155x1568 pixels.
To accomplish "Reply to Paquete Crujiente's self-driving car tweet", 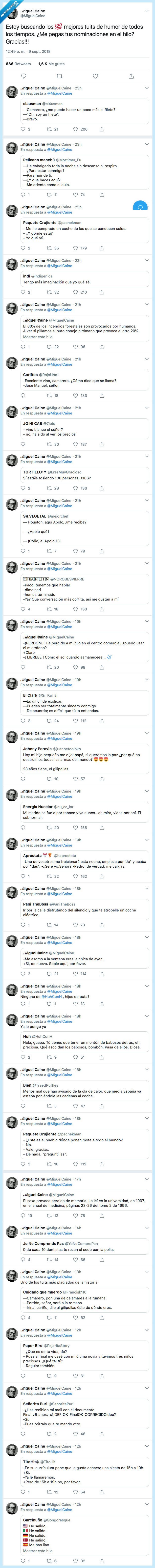I will [x=23, y=248].
